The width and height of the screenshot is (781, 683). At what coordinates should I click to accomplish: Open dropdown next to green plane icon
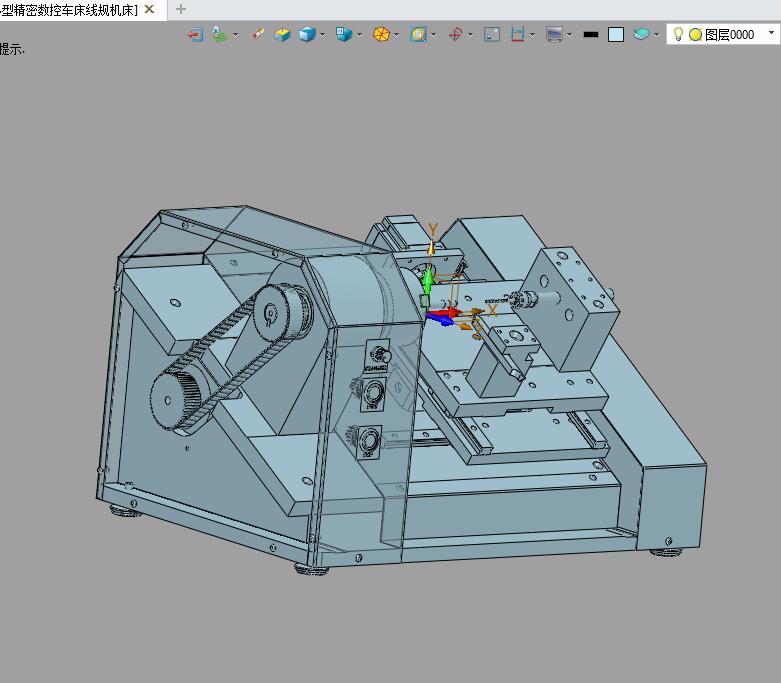236,35
